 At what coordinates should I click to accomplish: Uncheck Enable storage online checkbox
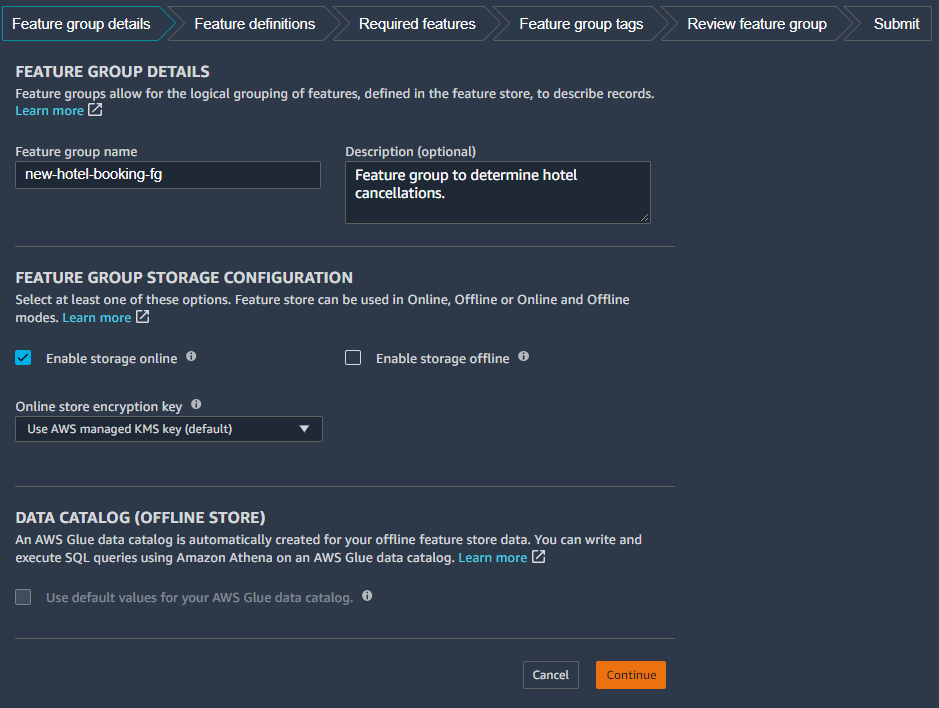[x=23, y=358]
